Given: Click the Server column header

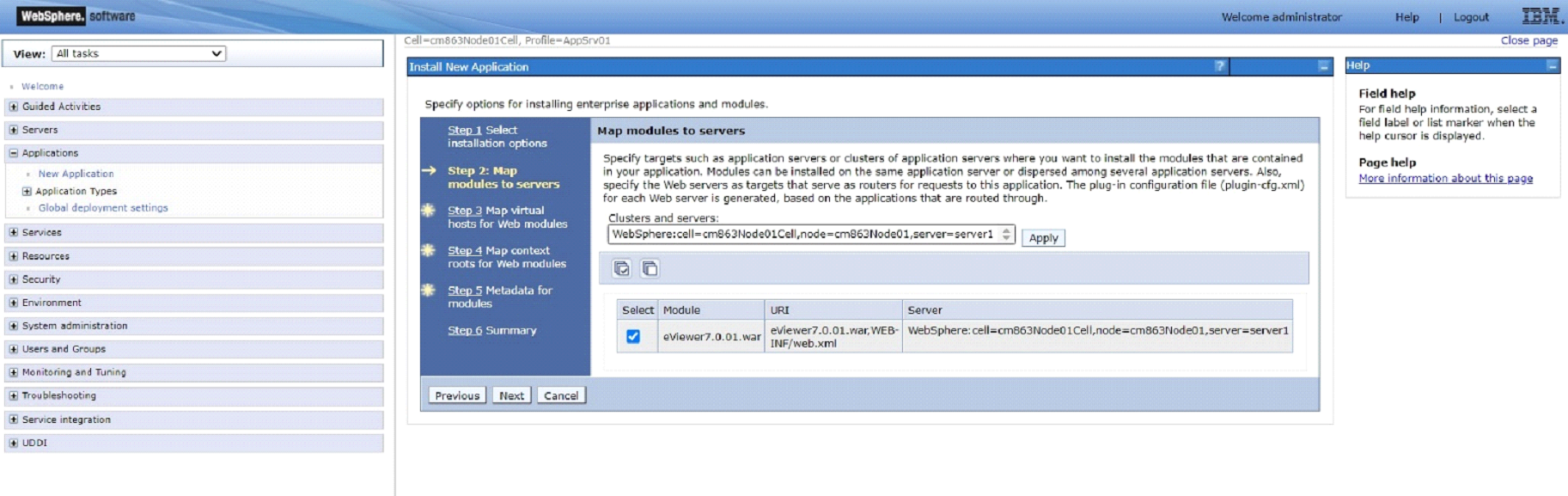Looking at the screenshot, I should click(1097, 310).
